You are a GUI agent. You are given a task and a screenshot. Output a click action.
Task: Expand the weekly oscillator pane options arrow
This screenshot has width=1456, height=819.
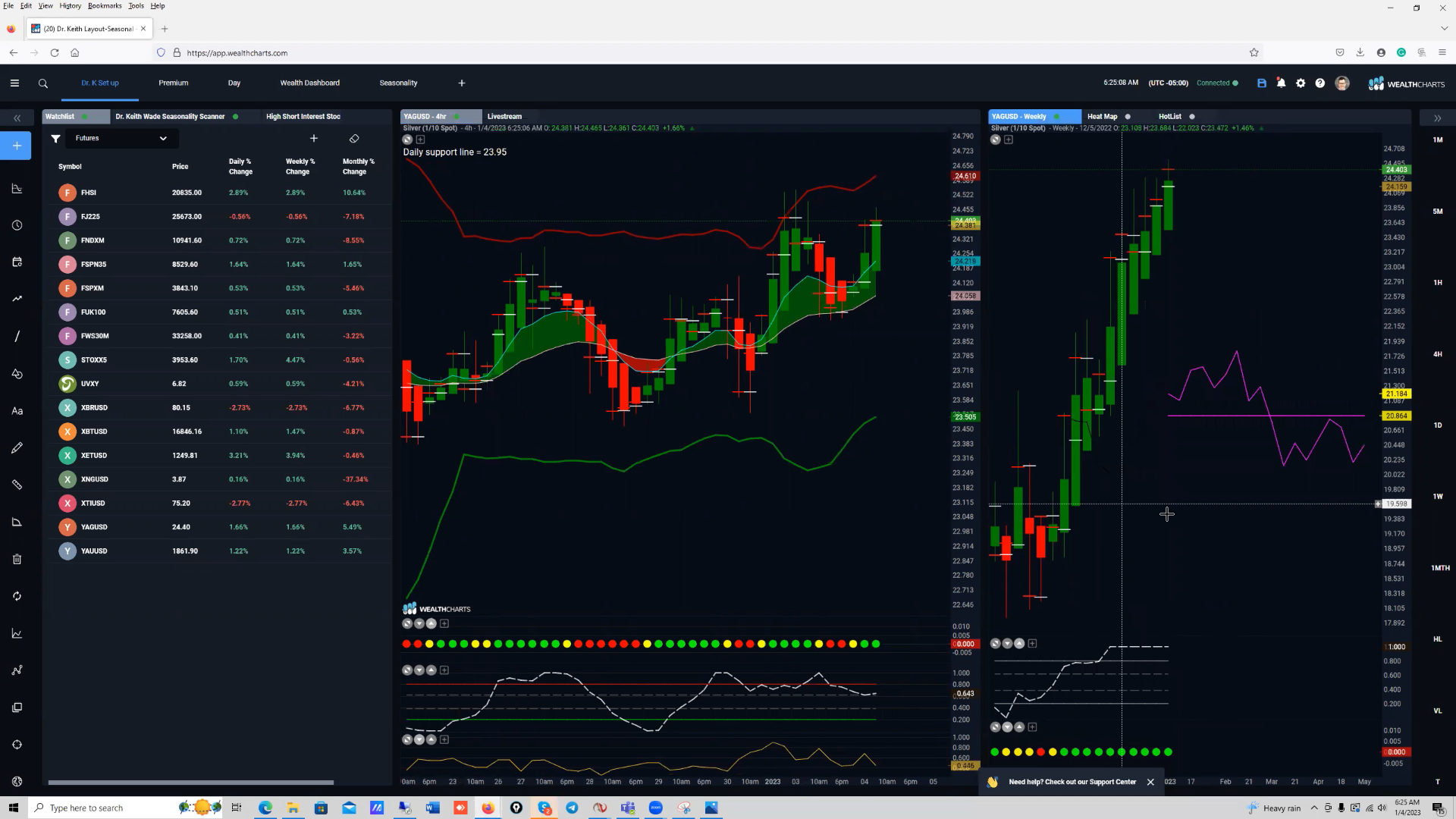pos(1007,644)
